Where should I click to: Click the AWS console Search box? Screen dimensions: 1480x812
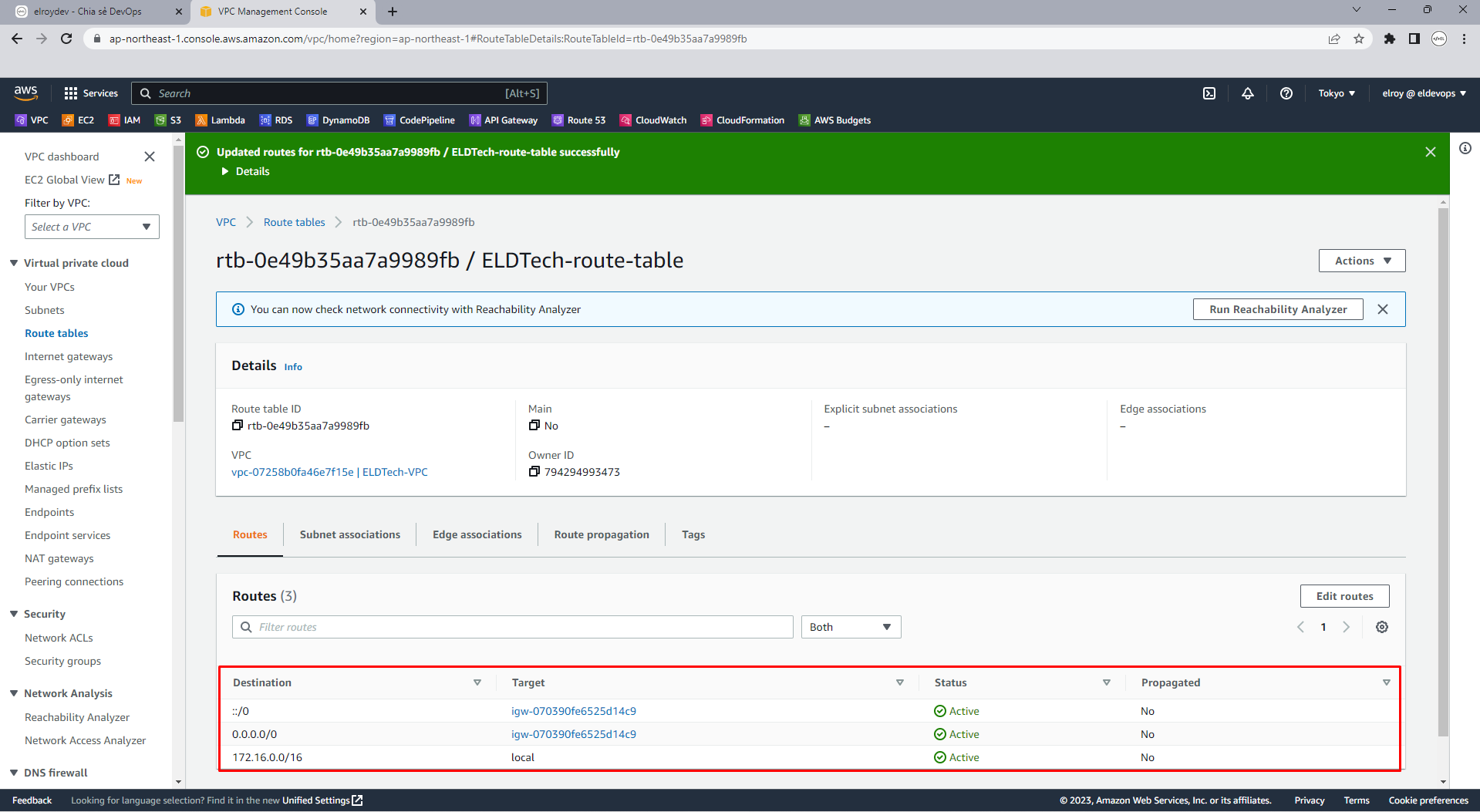point(339,93)
